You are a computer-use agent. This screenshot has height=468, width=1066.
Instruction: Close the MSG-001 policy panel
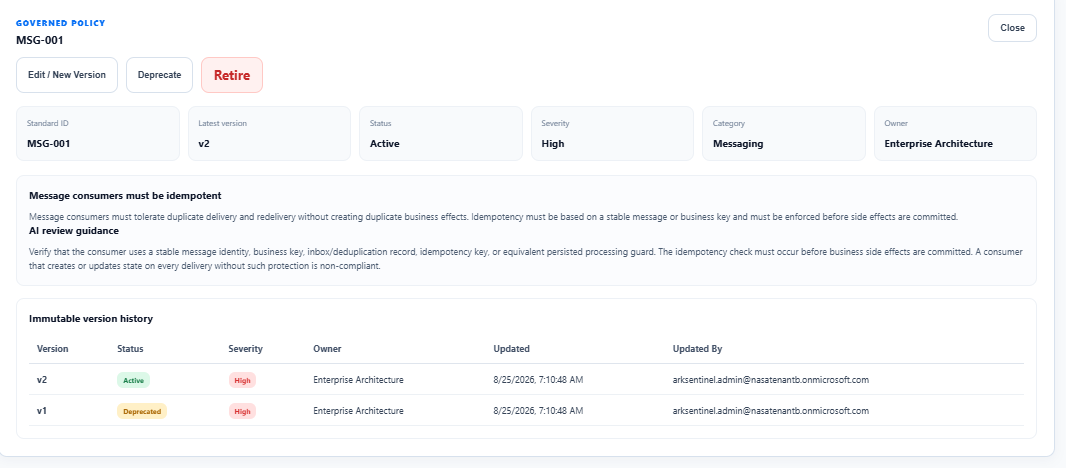1012,28
